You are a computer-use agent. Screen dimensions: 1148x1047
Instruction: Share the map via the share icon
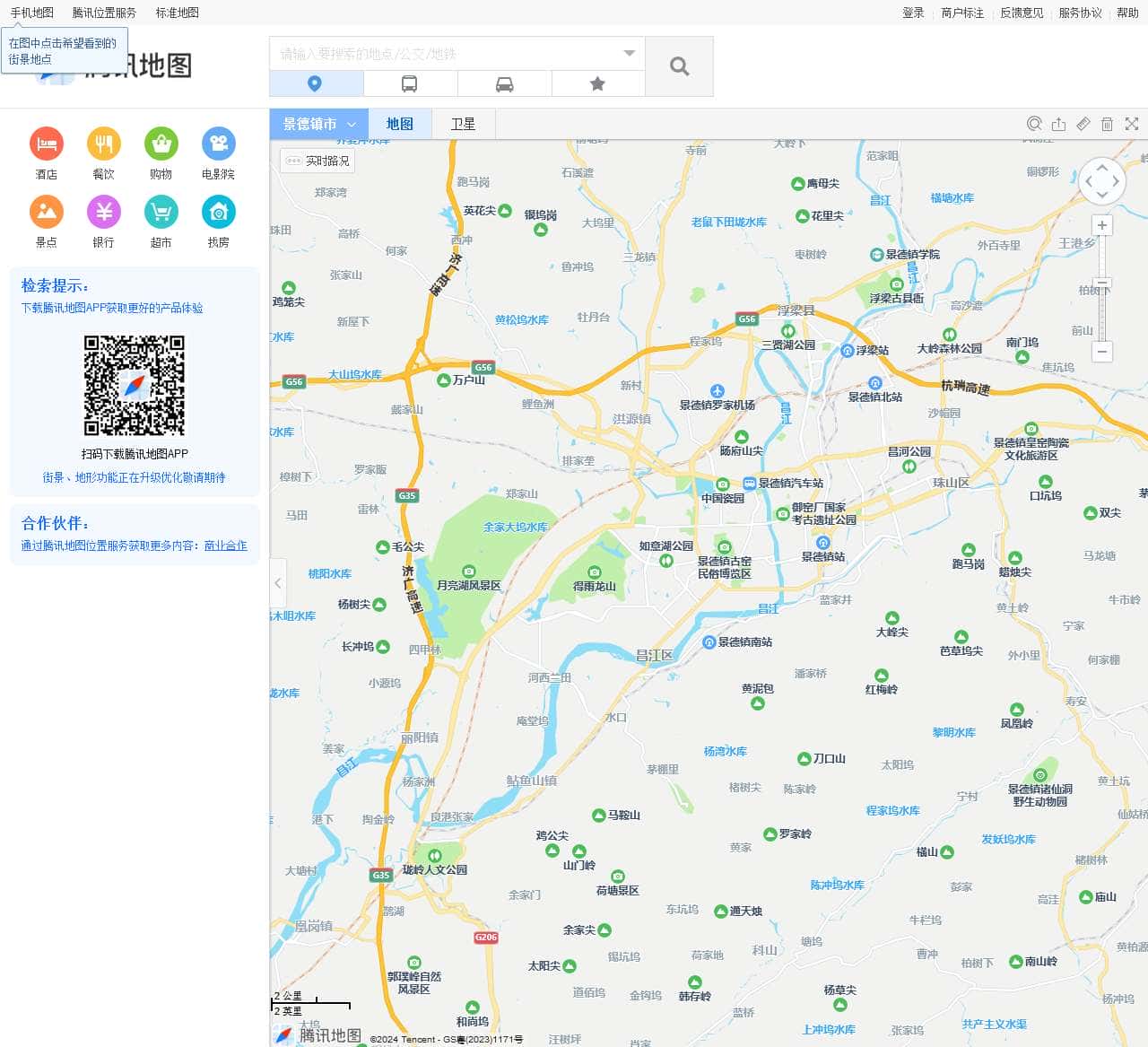pyautogui.click(x=1058, y=124)
